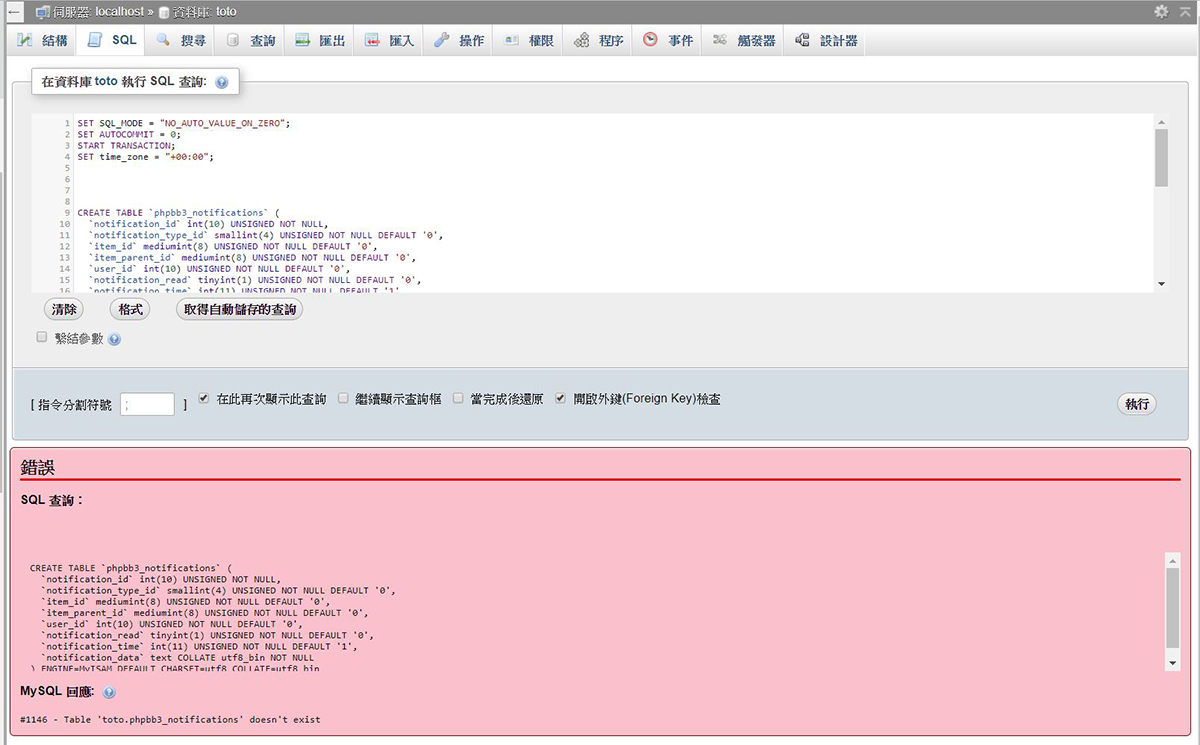
Task: Switch to the 結構 tab
Action: (x=43, y=41)
